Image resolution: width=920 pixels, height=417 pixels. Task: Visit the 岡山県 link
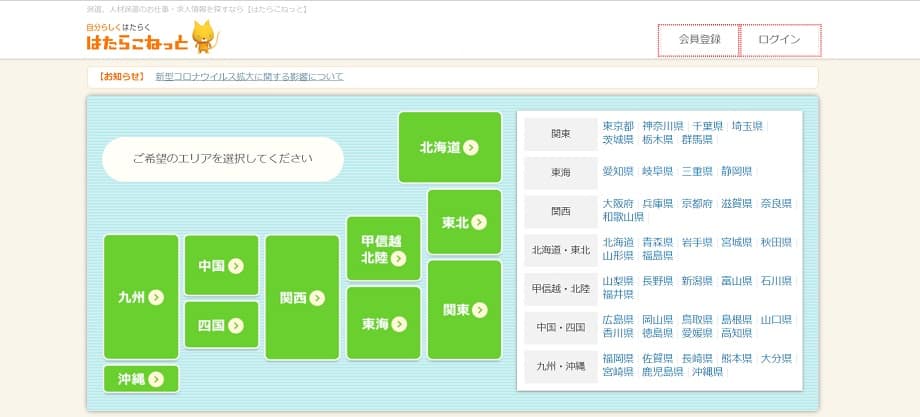point(658,320)
